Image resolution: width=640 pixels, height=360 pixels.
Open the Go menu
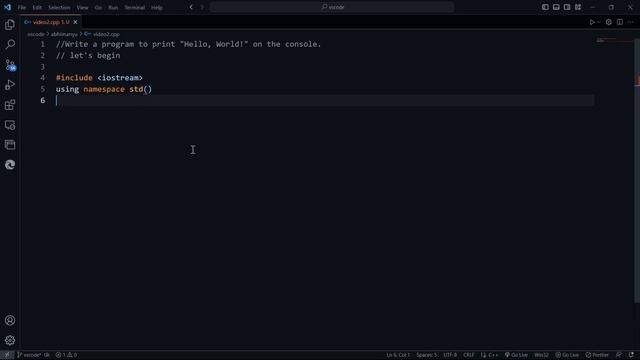(98, 7)
